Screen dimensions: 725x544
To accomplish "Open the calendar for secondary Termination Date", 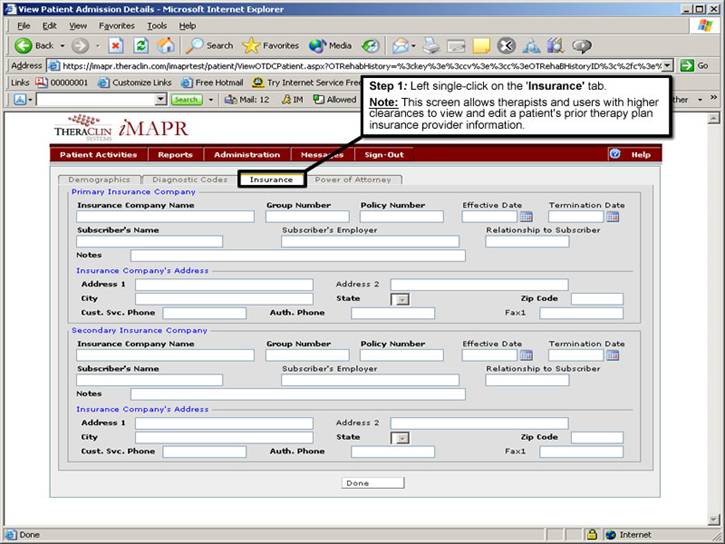I will tap(613, 354).
